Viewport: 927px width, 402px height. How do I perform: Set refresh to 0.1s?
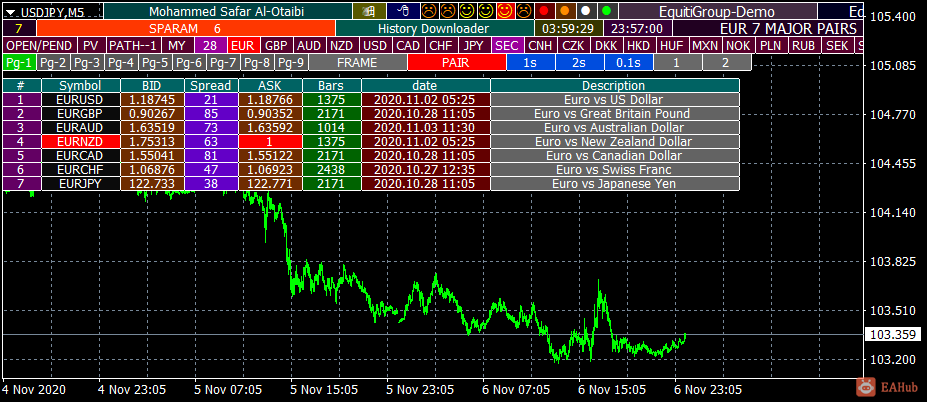(628, 62)
